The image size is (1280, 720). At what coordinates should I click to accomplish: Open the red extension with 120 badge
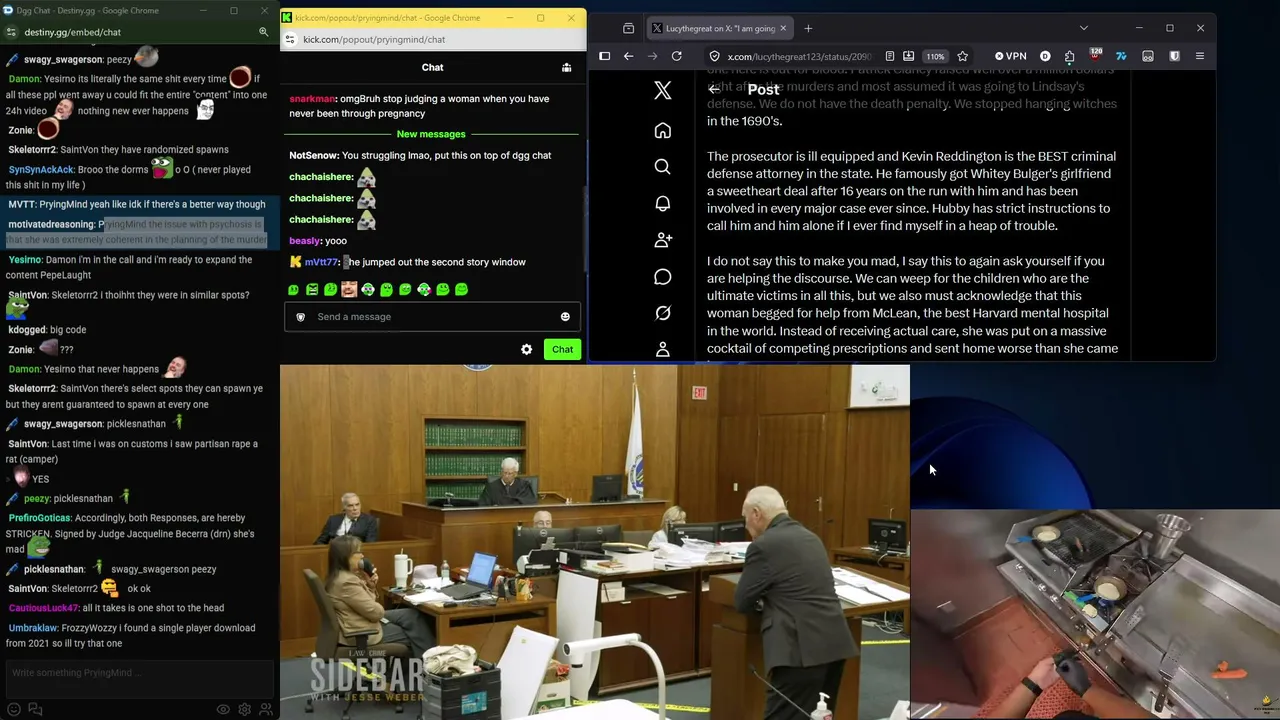click(1095, 56)
